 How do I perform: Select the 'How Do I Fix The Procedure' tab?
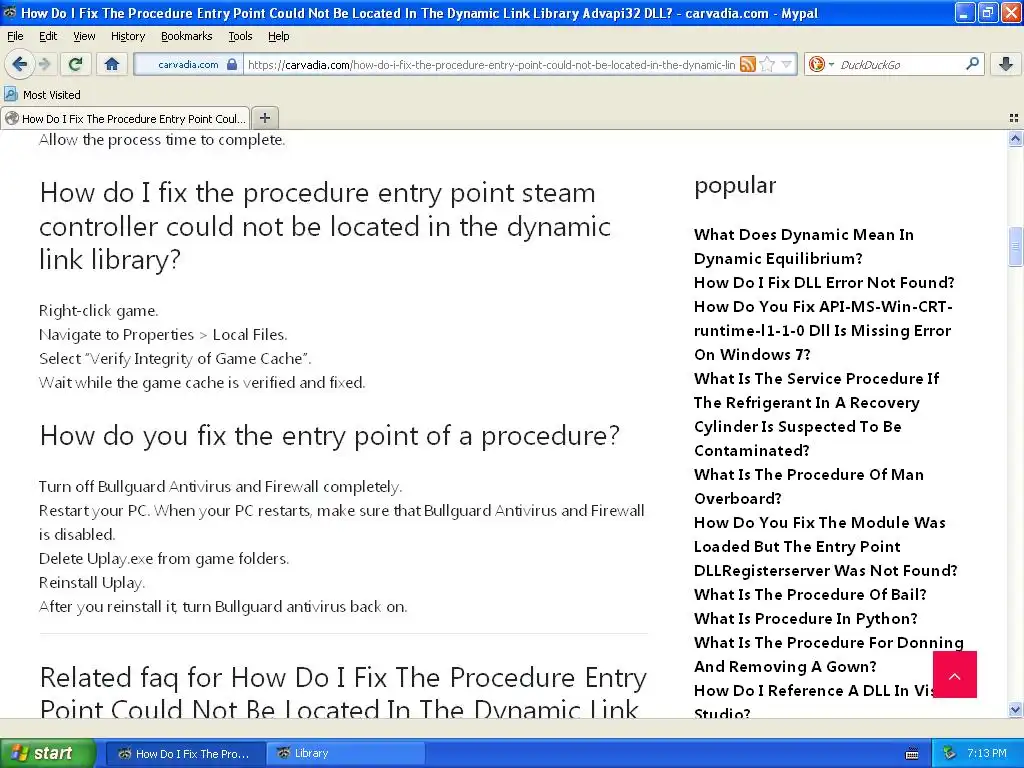125,118
